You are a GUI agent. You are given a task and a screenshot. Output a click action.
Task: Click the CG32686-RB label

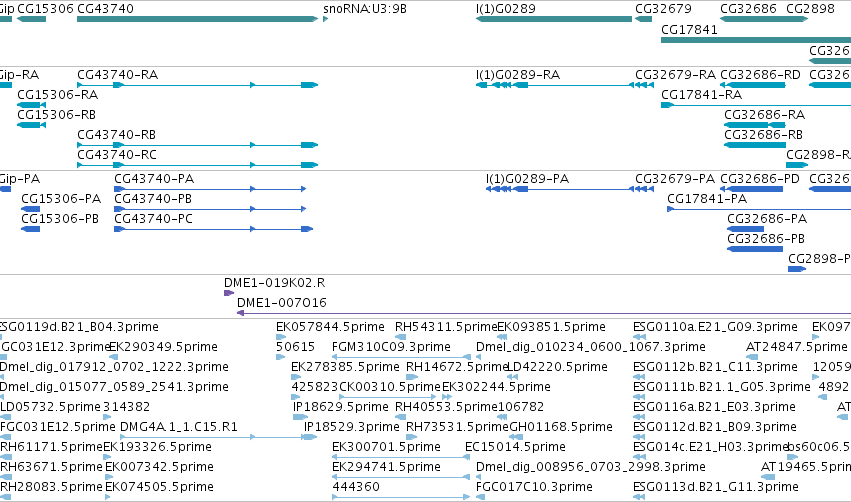pyautogui.click(x=764, y=135)
